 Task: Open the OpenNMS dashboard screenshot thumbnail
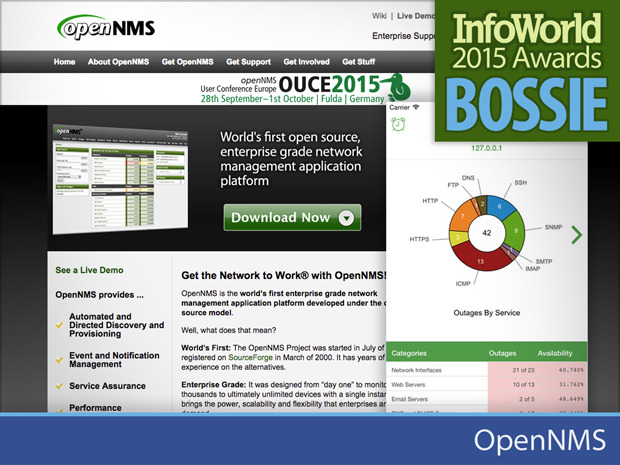tap(120, 179)
